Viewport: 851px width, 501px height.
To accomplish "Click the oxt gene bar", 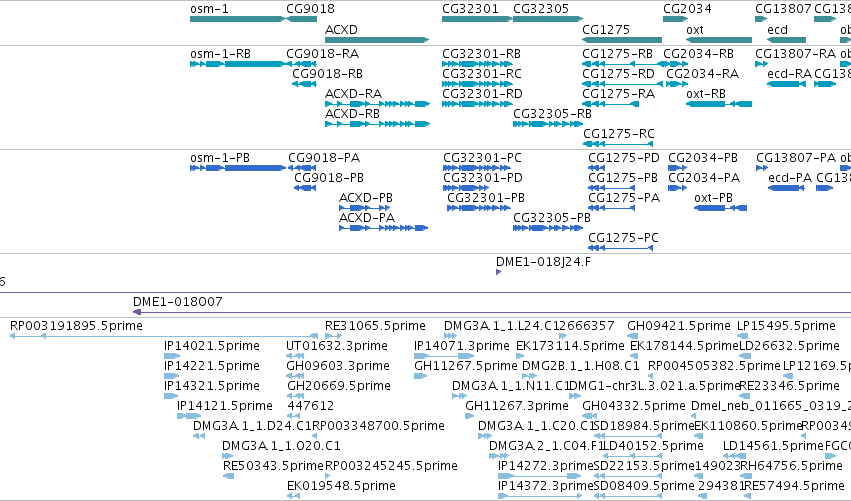I will point(719,40).
